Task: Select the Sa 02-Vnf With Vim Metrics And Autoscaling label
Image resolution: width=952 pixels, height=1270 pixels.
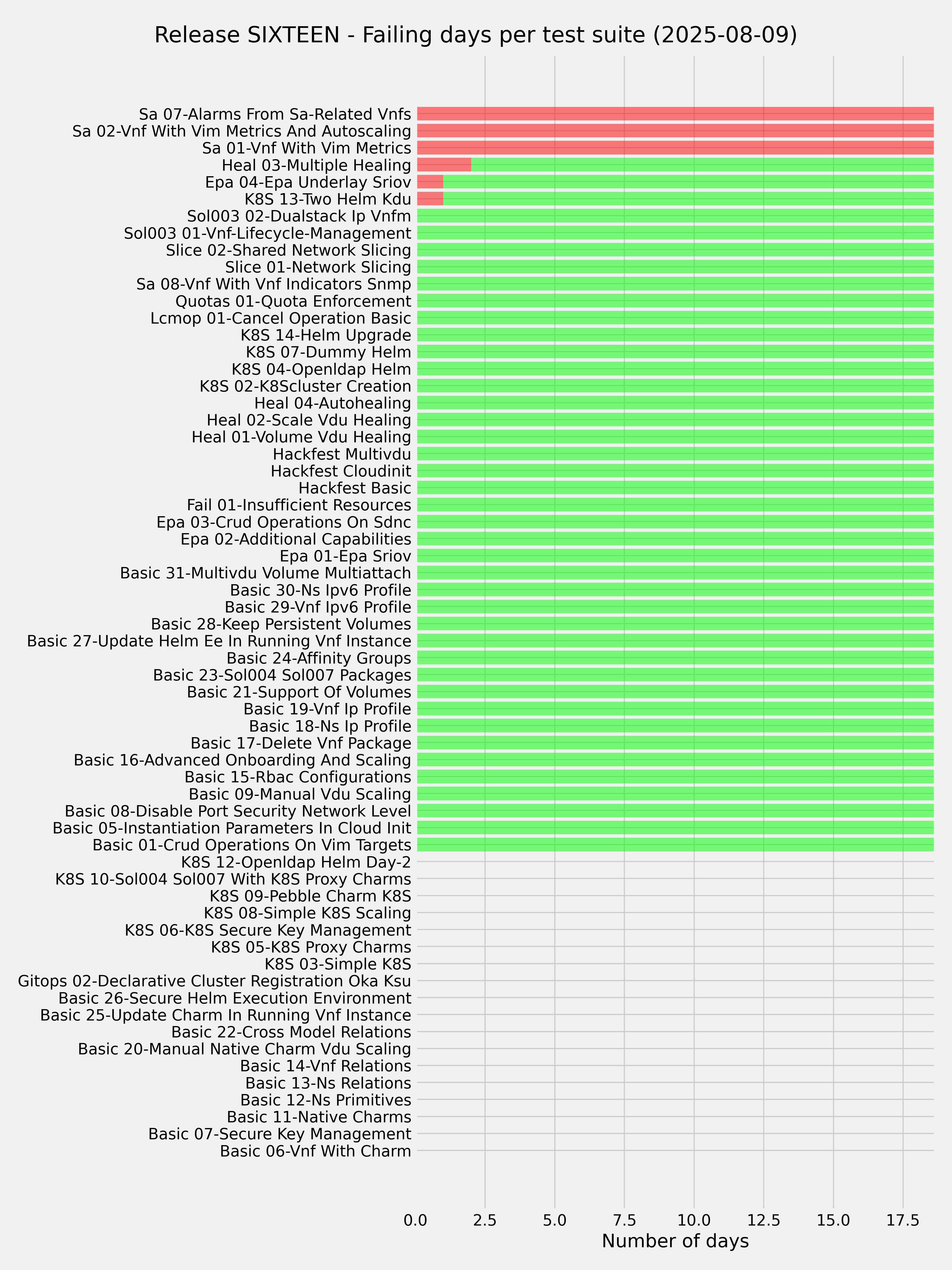Action: [242, 131]
